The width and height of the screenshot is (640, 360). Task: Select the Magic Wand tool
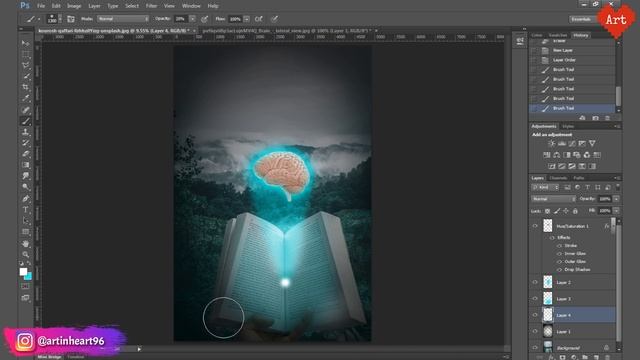point(26,76)
